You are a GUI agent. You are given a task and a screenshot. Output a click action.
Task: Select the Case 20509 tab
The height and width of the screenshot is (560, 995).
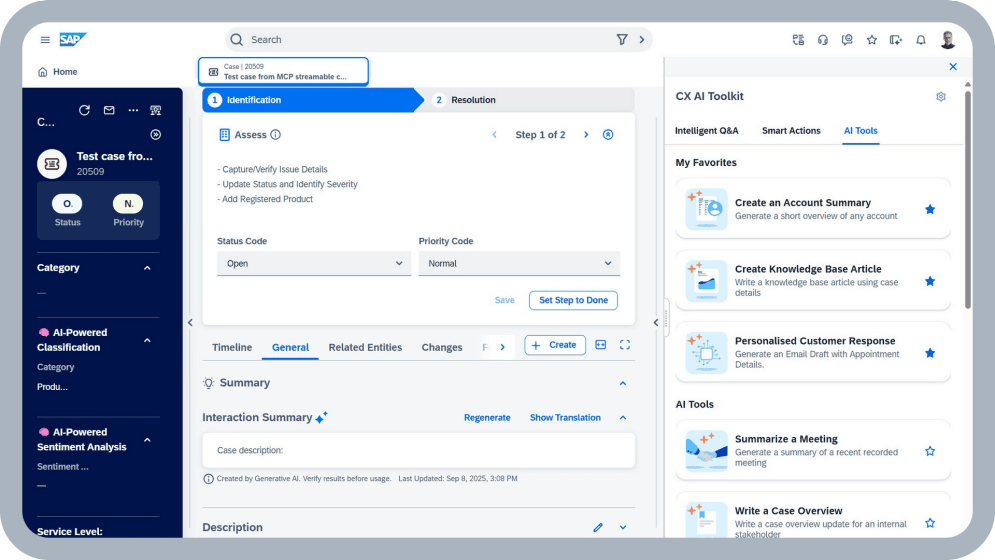coord(283,71)
